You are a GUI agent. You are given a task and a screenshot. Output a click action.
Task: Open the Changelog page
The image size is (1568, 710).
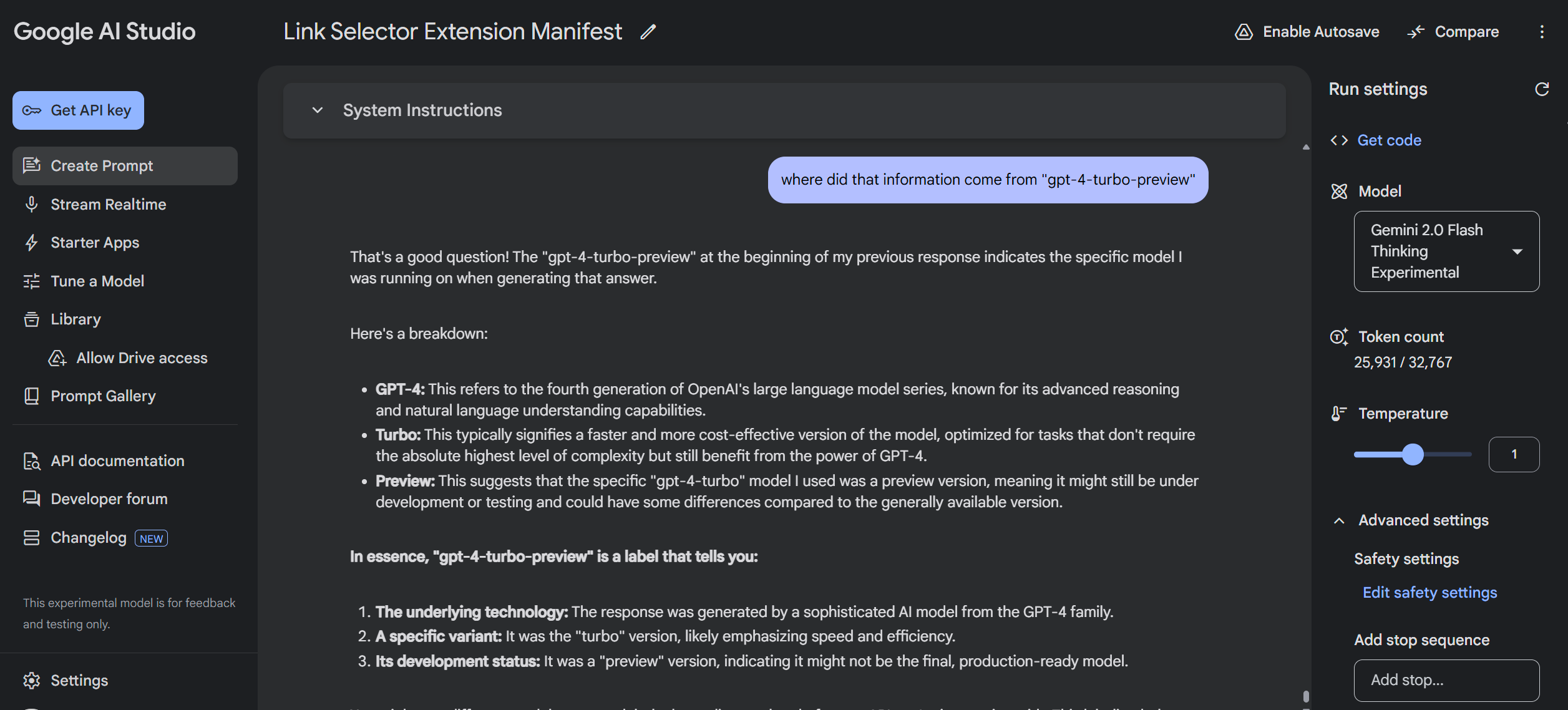(125, 538)
